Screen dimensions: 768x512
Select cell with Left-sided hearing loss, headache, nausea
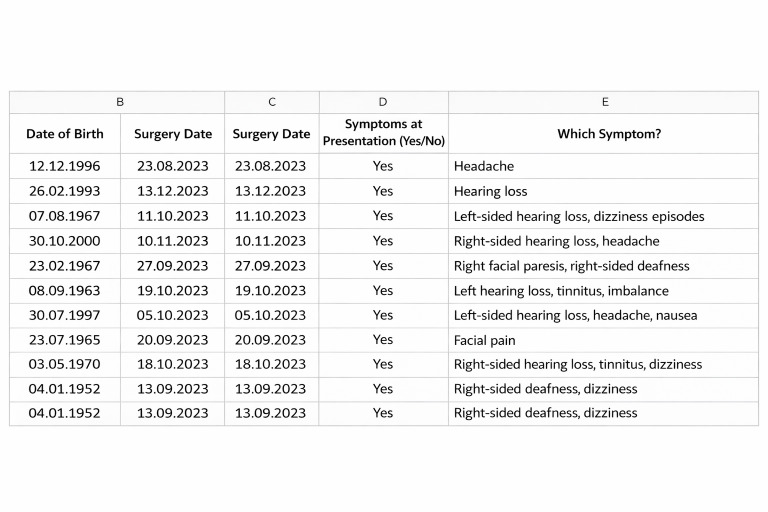603,316
